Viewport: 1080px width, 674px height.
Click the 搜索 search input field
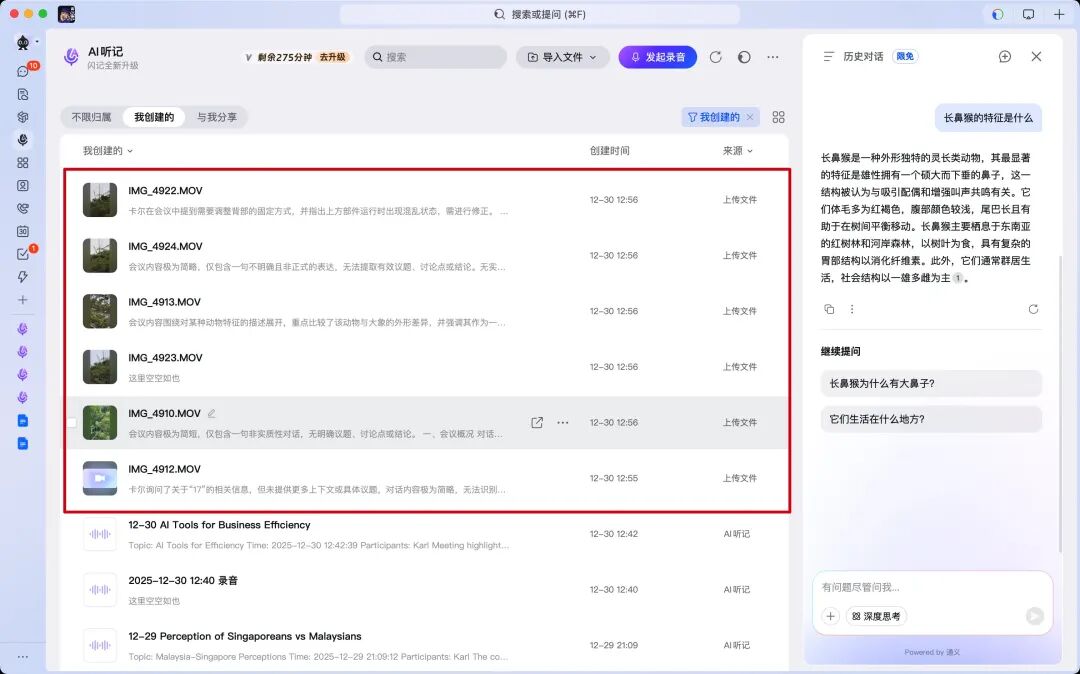point(435,57)
